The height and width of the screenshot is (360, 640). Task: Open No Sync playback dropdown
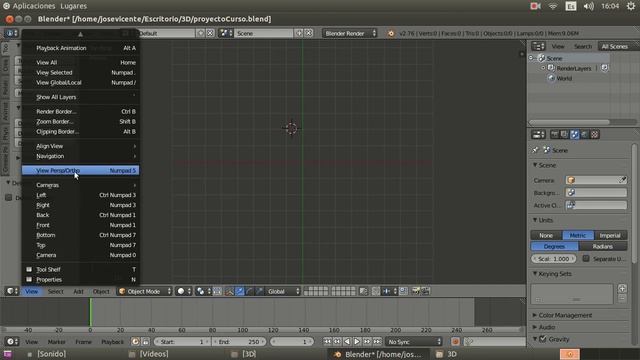click(x=414, y=342)
